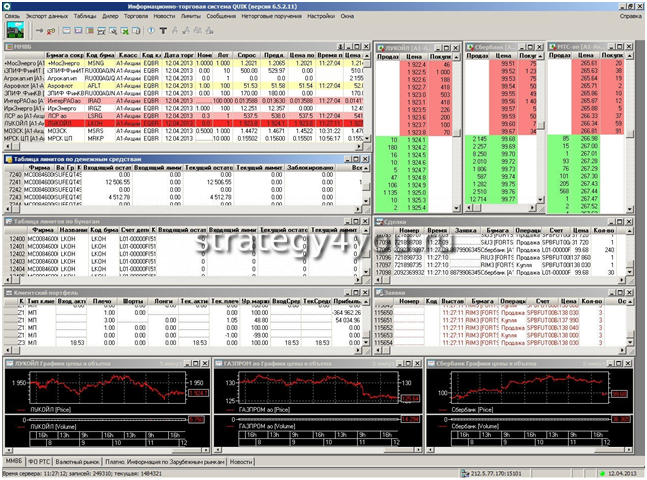The width and height of the screenshot is (647, 480).
Task: Switch to the Валютный рынок tab
Action: [x=81, y=461]
